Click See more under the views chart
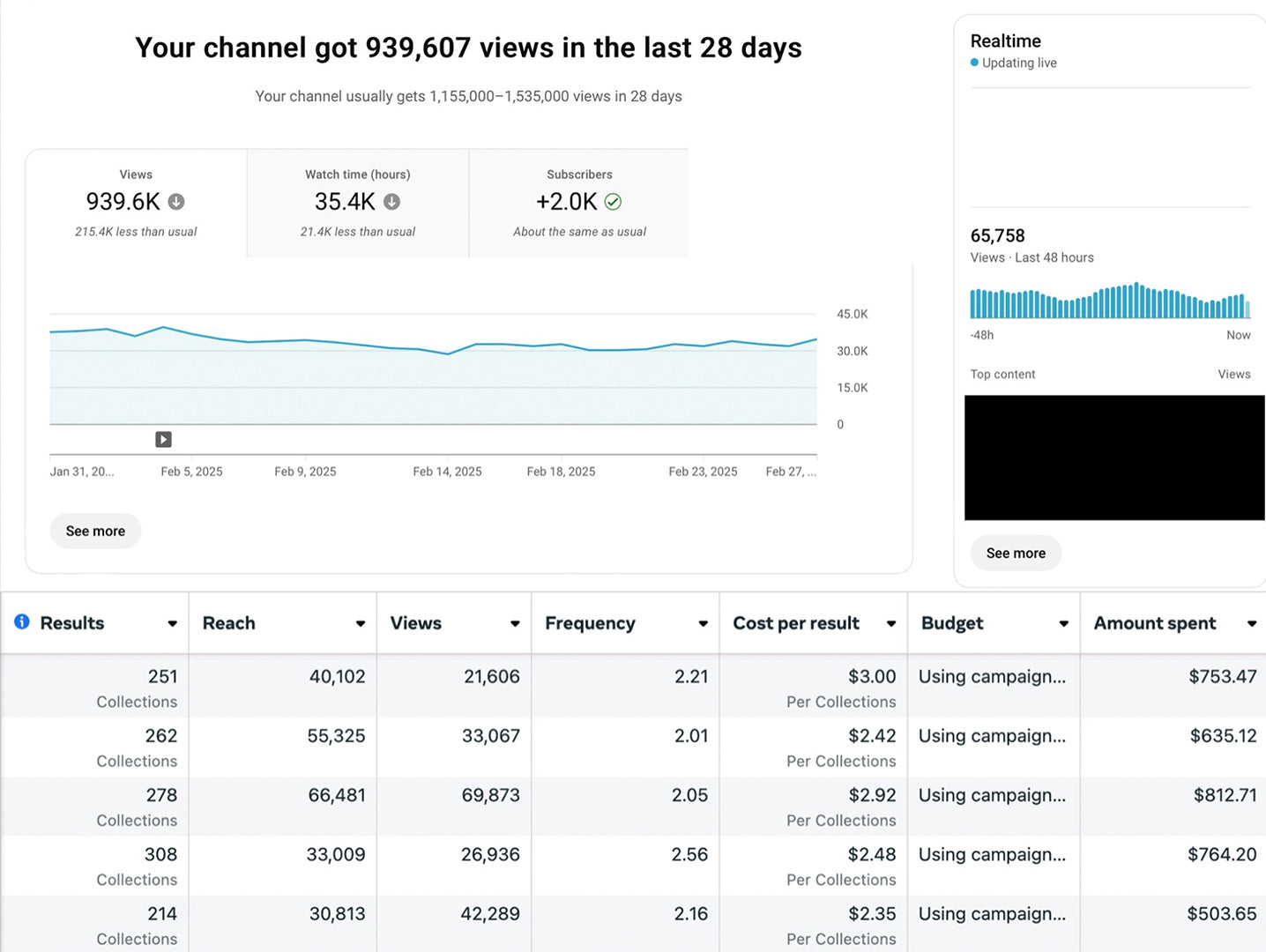The width and height of the screenshot is (1266, 952). pos(95,531)
